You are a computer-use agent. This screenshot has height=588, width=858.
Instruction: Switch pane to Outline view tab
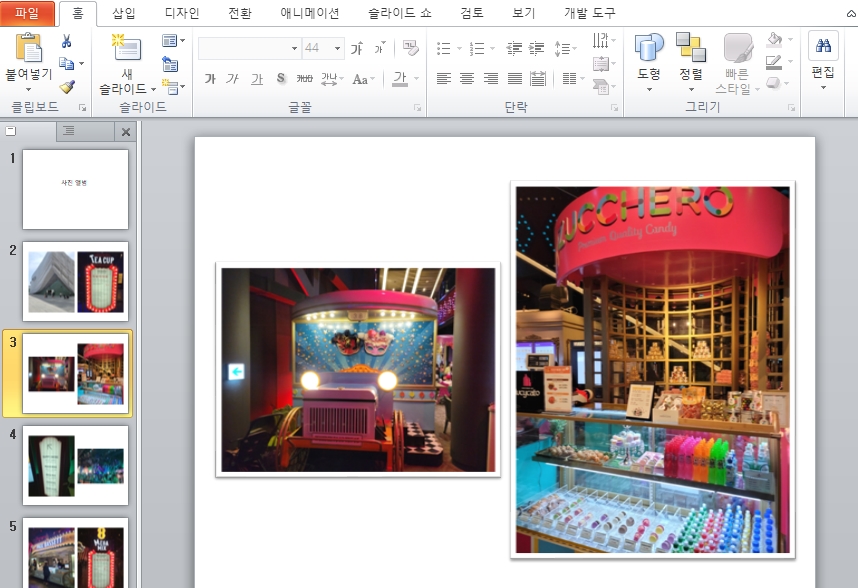pos(69,131)
